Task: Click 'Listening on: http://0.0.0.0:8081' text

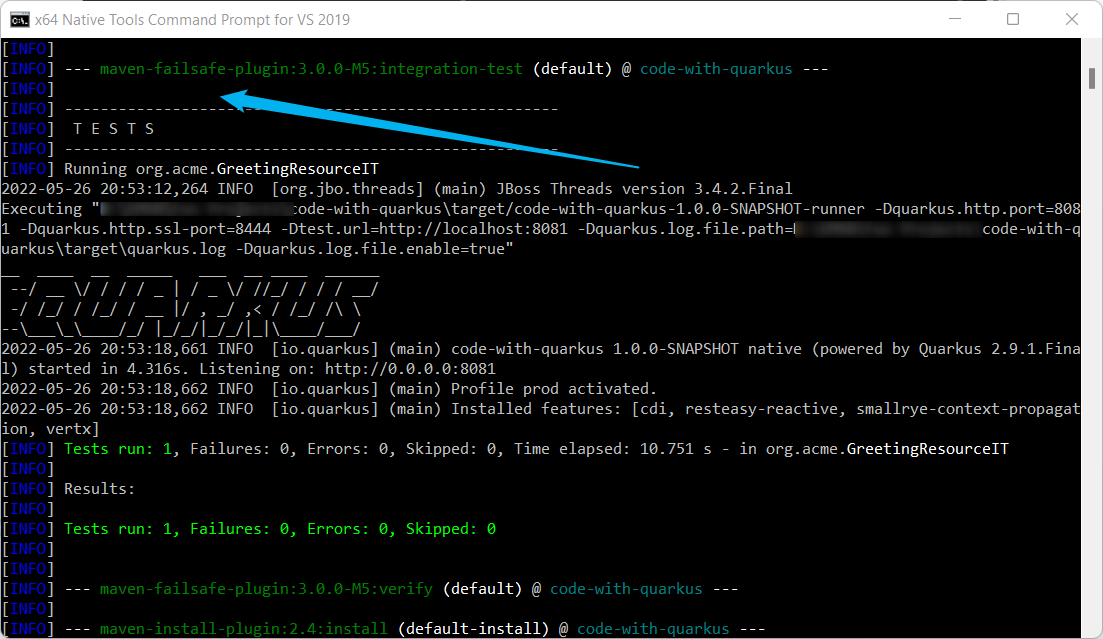Action: [x=348, y=369]
